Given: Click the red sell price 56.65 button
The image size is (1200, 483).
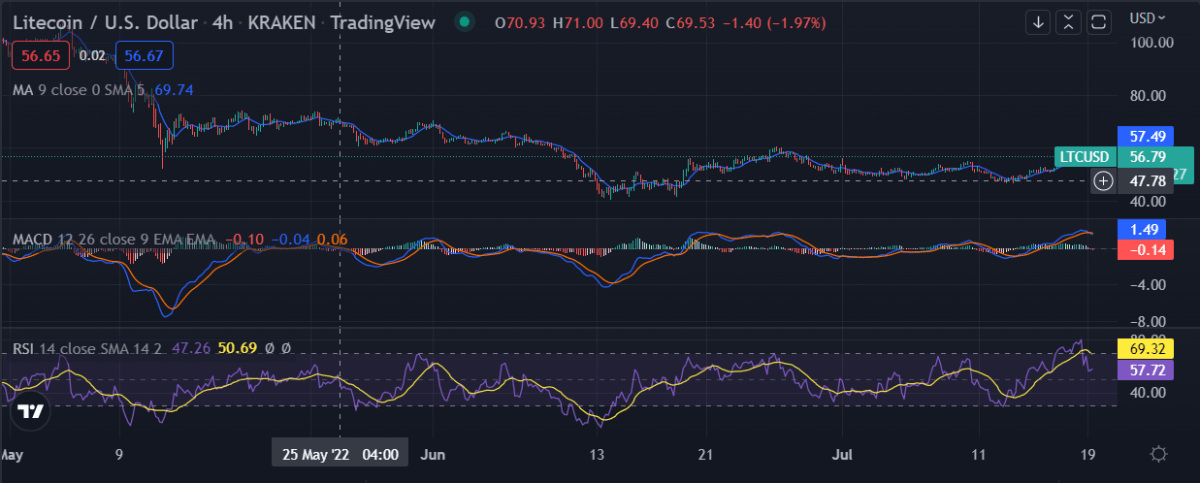Looking at the screenshot, I should tap(40, 57).
